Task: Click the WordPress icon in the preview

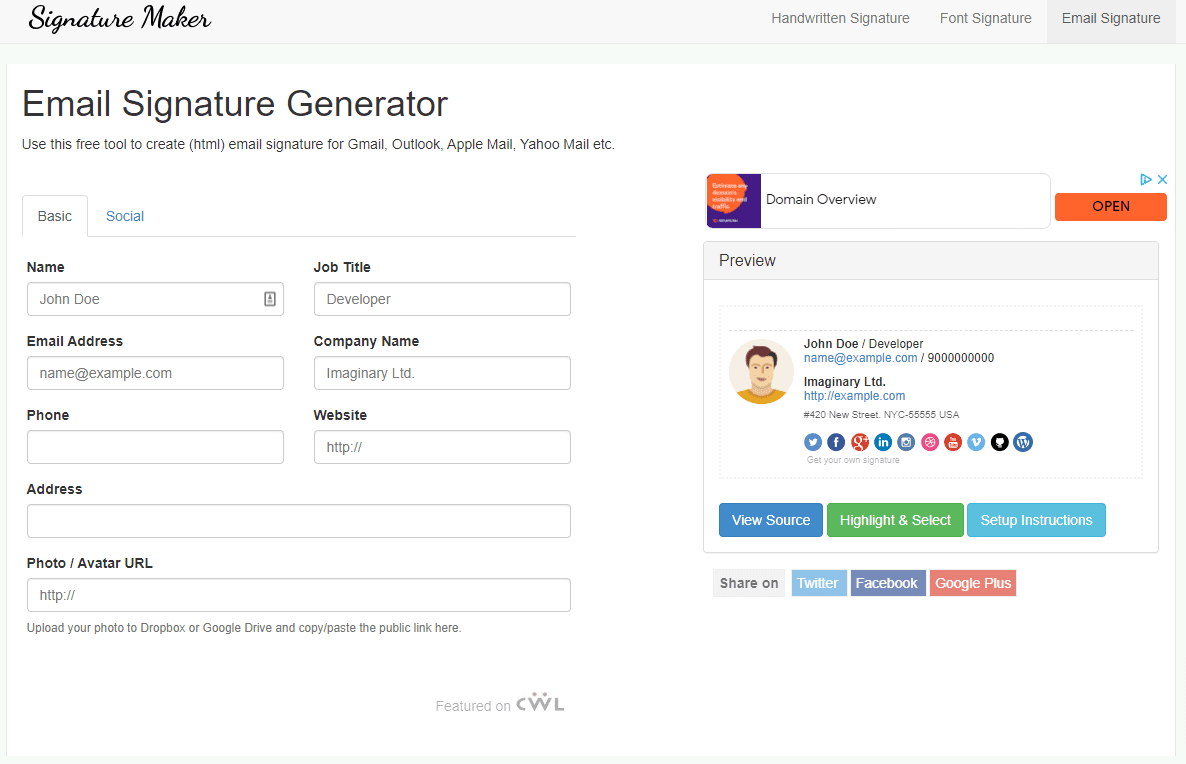Action: 1022,441
